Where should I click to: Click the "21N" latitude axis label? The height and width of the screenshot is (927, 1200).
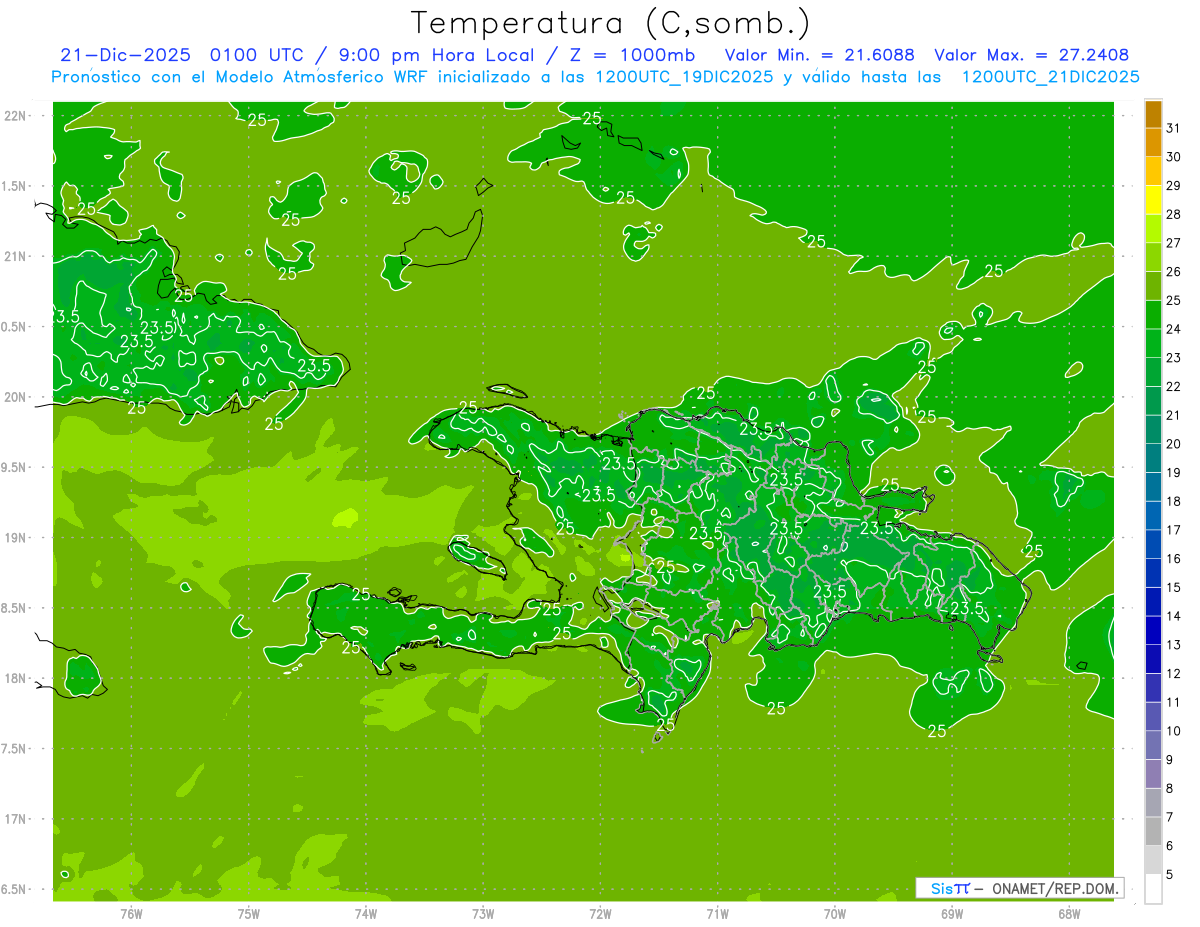coord(16,256)
